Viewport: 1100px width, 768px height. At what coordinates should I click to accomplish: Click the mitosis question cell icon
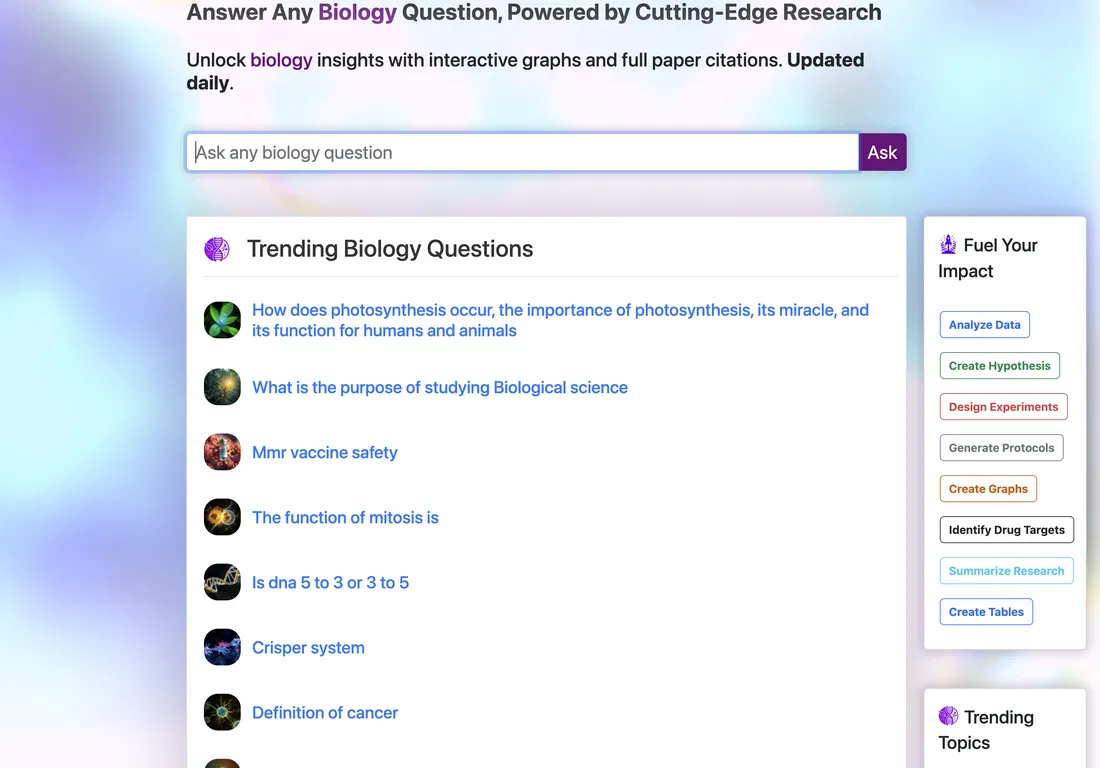[x=222, y=518]
